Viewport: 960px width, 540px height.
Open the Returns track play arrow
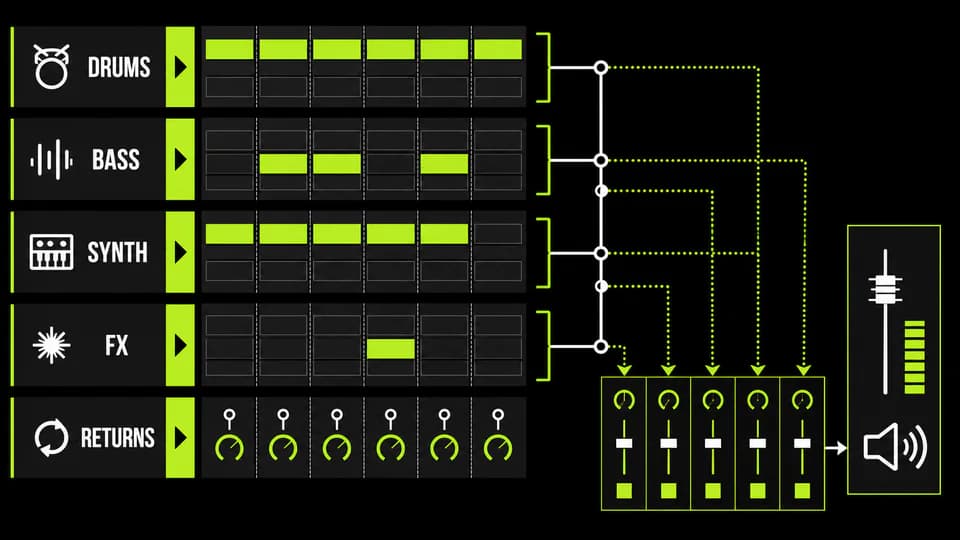[180, 438]
